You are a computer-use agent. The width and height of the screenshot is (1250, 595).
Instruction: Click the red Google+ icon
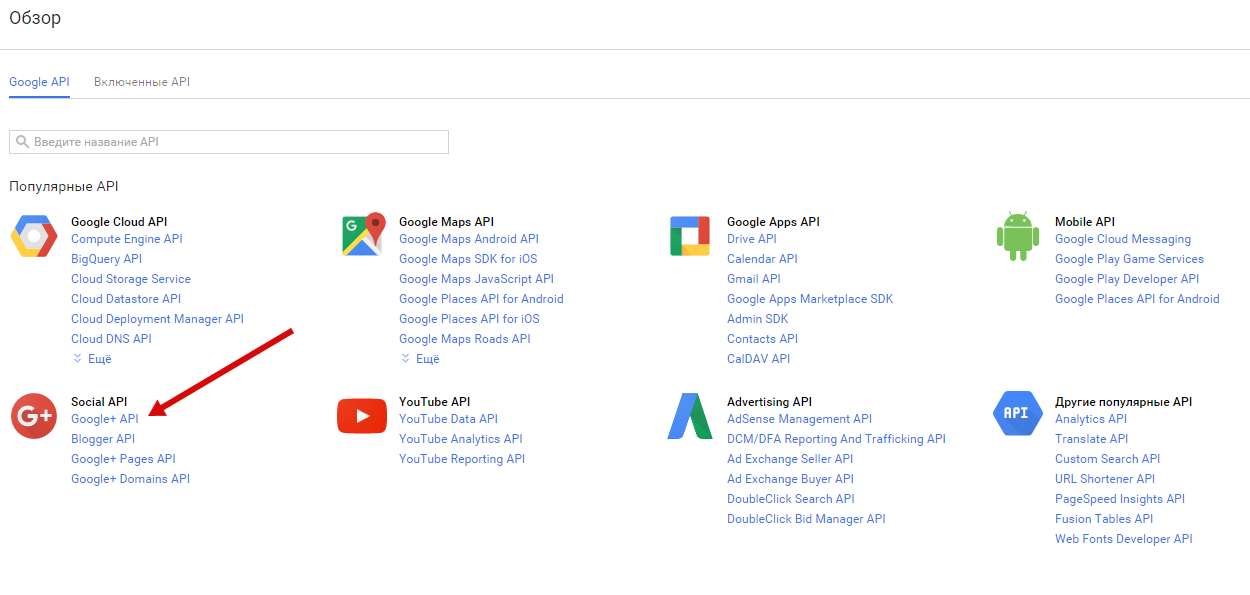click(34, 416)
